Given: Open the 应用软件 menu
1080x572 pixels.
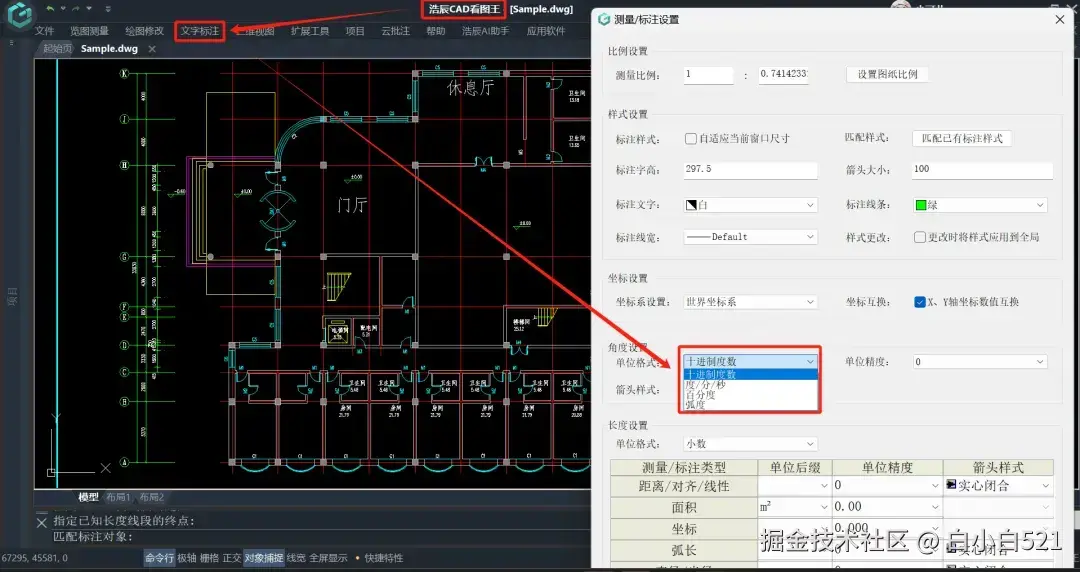Looking at the screenshot, I should 546,31.
